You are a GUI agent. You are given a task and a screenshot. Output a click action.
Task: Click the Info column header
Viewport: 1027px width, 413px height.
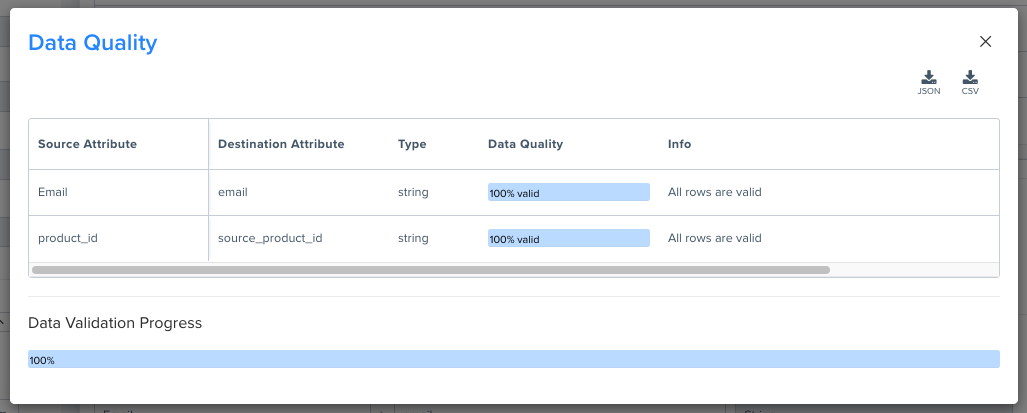679,144
